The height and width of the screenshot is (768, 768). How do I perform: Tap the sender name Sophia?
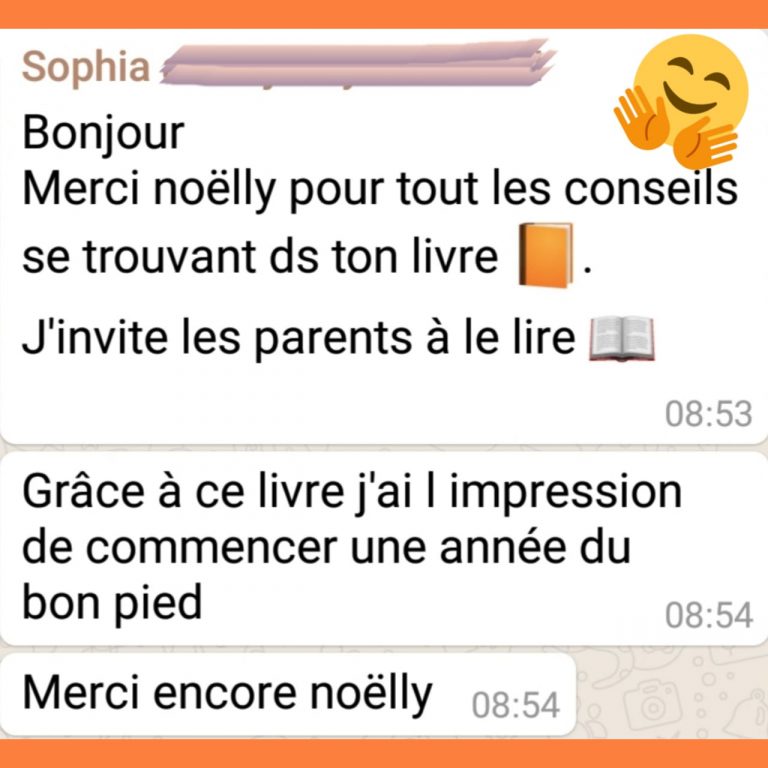click(86, 69)
